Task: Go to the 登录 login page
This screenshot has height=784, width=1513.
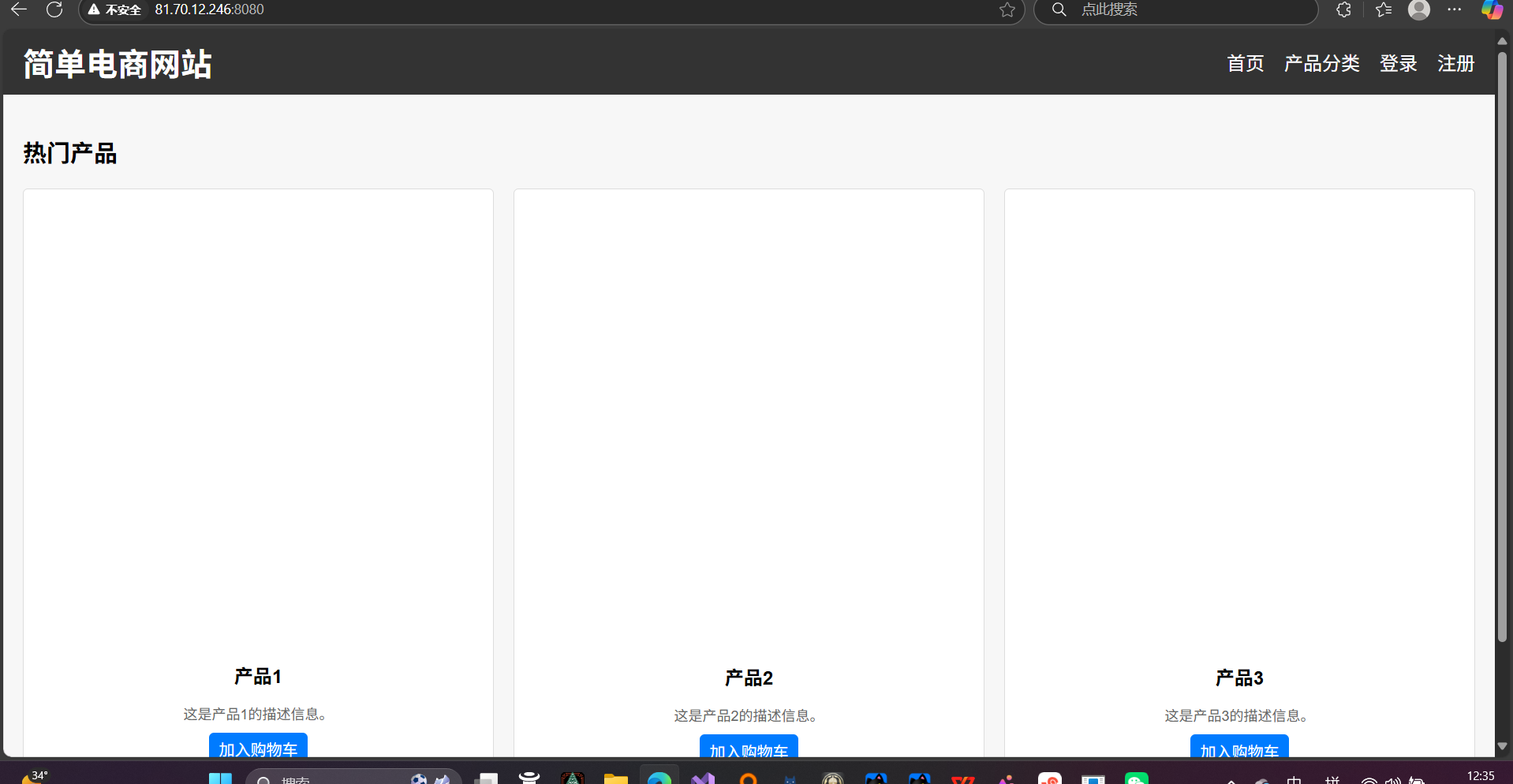Action: coord(1399,63)
